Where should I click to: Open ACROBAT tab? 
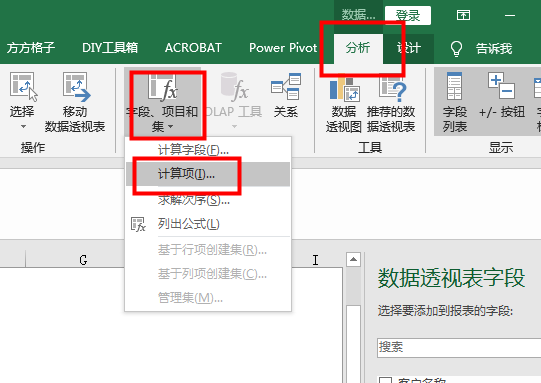(193, 48)
